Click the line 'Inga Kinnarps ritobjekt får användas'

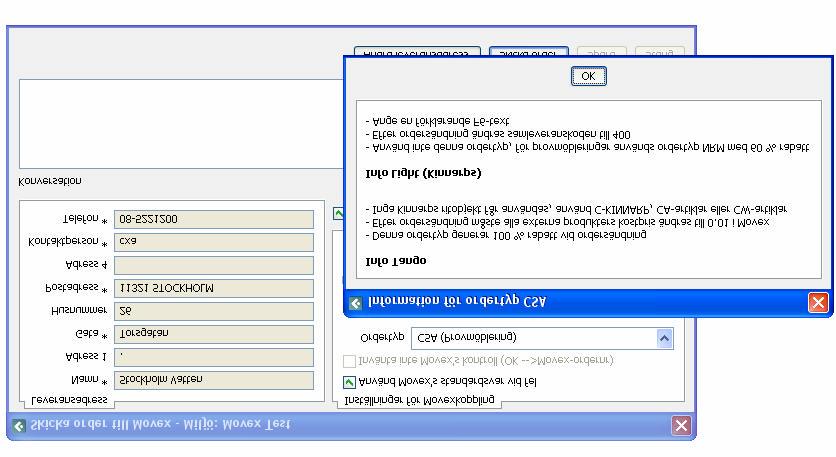click(576, 209)
